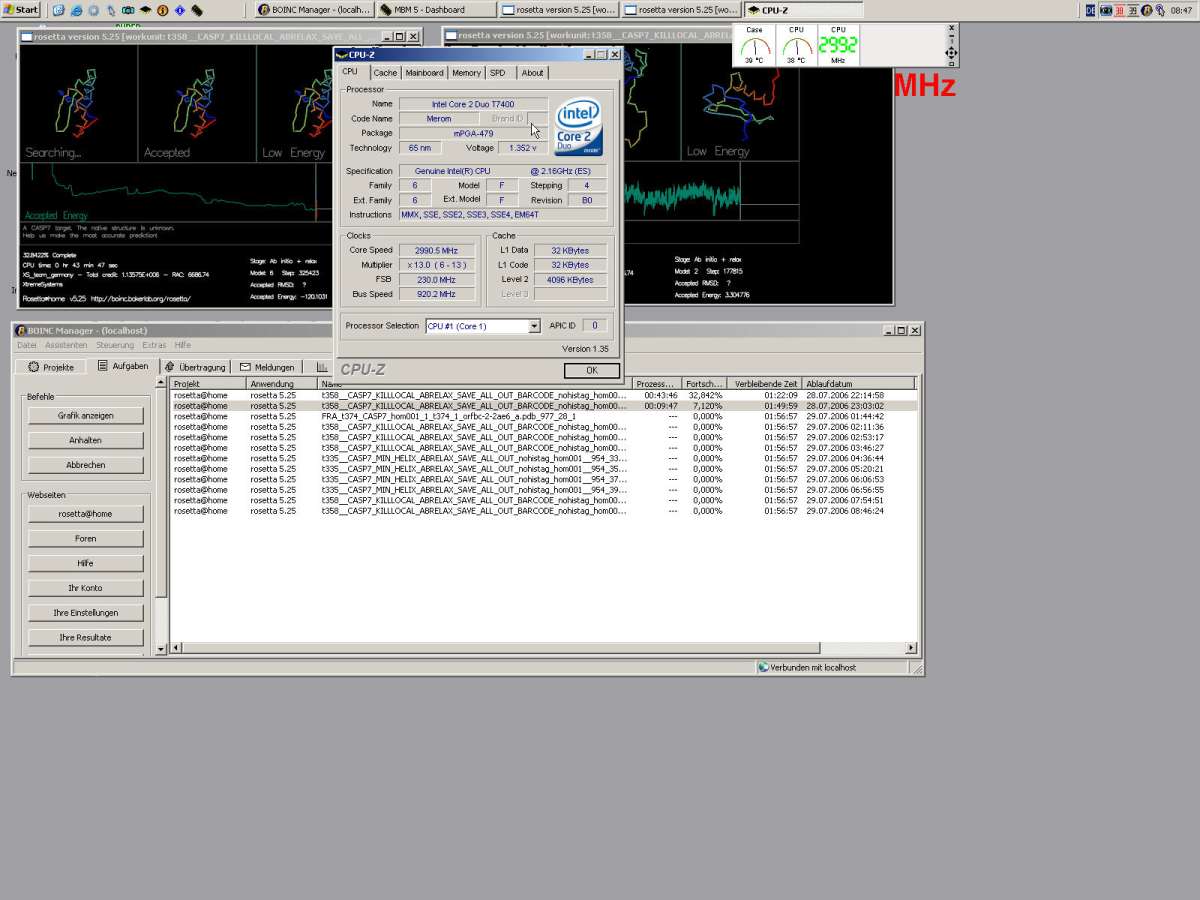1200x900 pixels.
Task: Select task expiring 29.07.2006 04:36:44
Action: (x=542, y=458)
